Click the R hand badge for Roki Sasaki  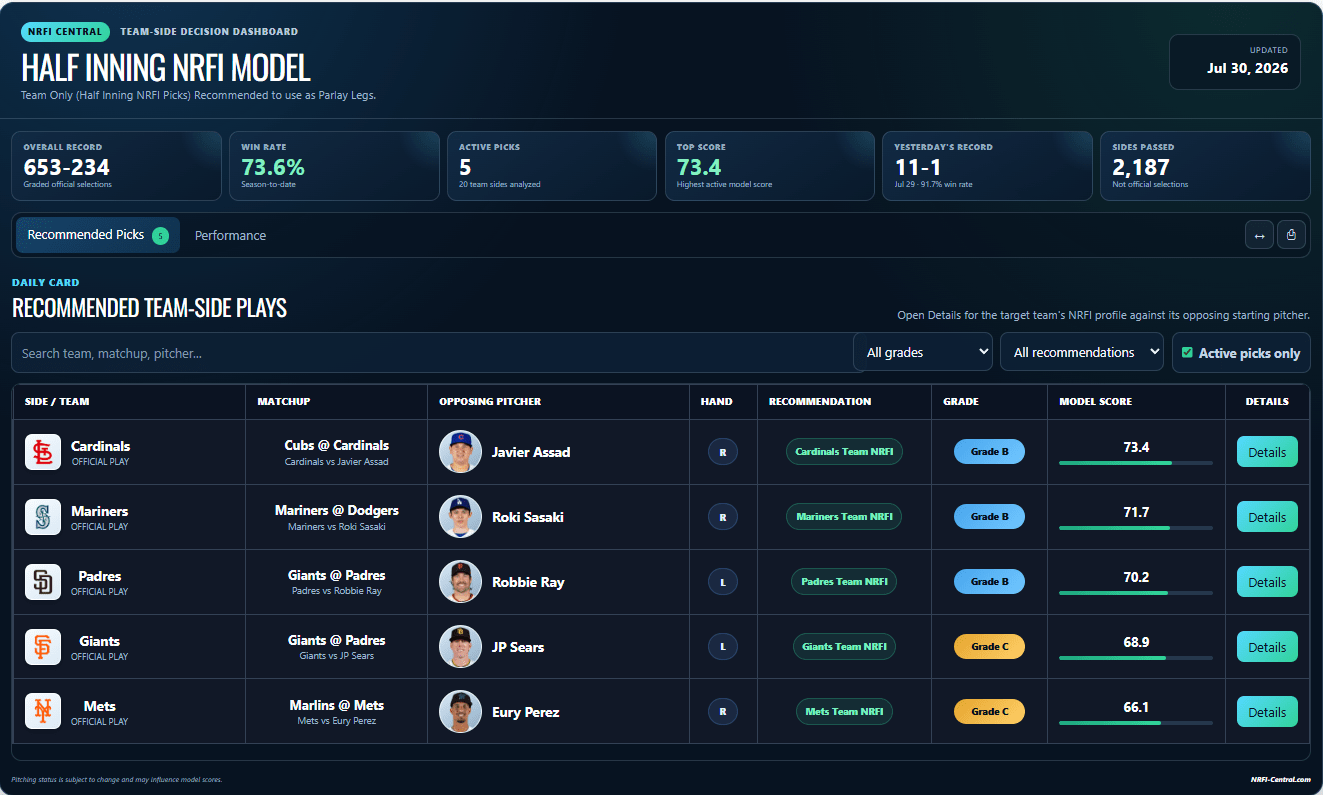pyautogui.click(x=722, y=517)
